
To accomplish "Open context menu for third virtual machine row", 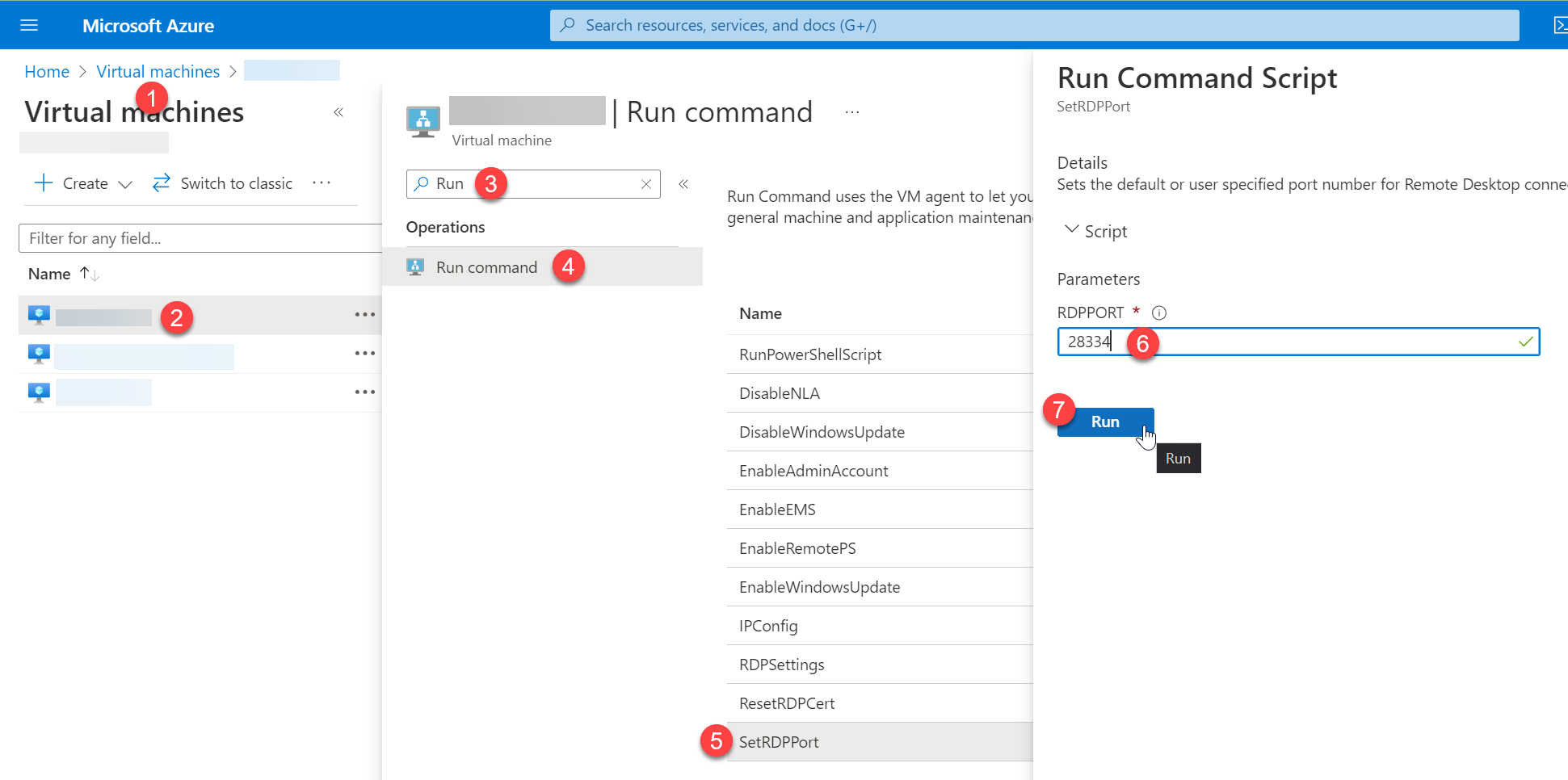I will (x=365, y=392).
